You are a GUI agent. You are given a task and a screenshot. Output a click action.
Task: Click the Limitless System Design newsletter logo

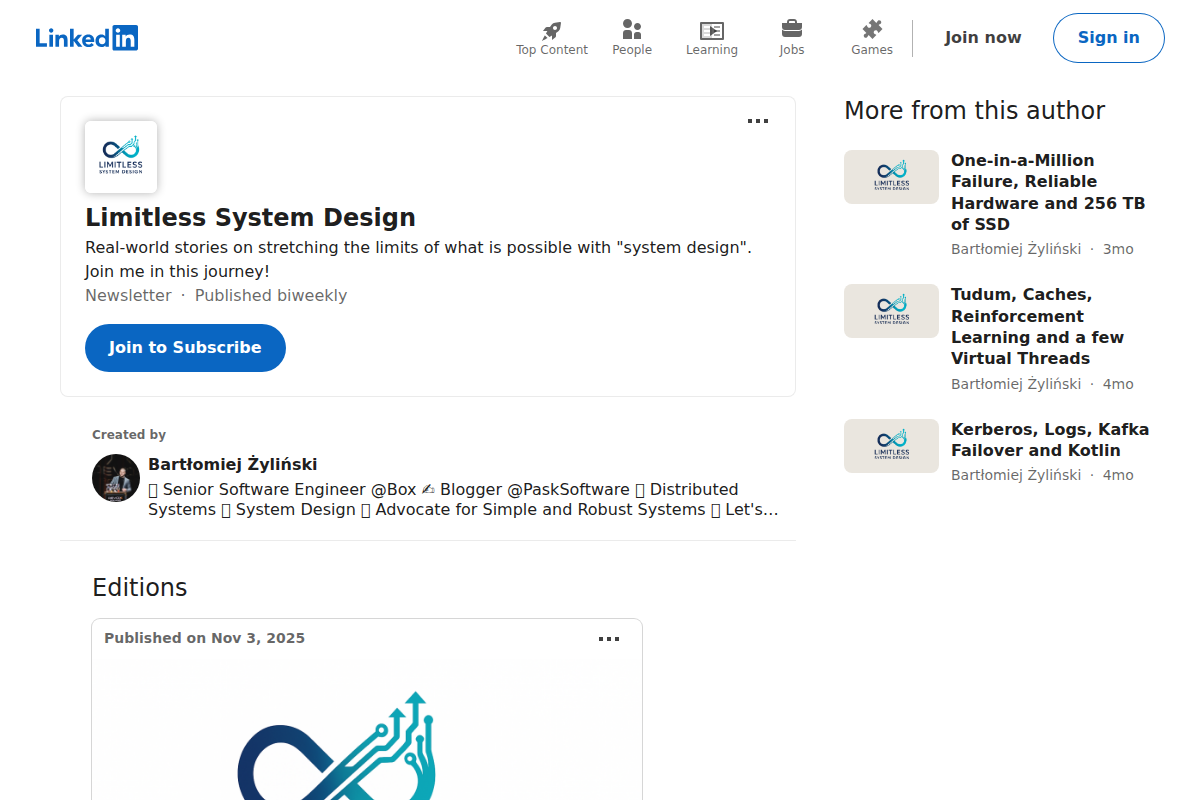coord(120,156)
